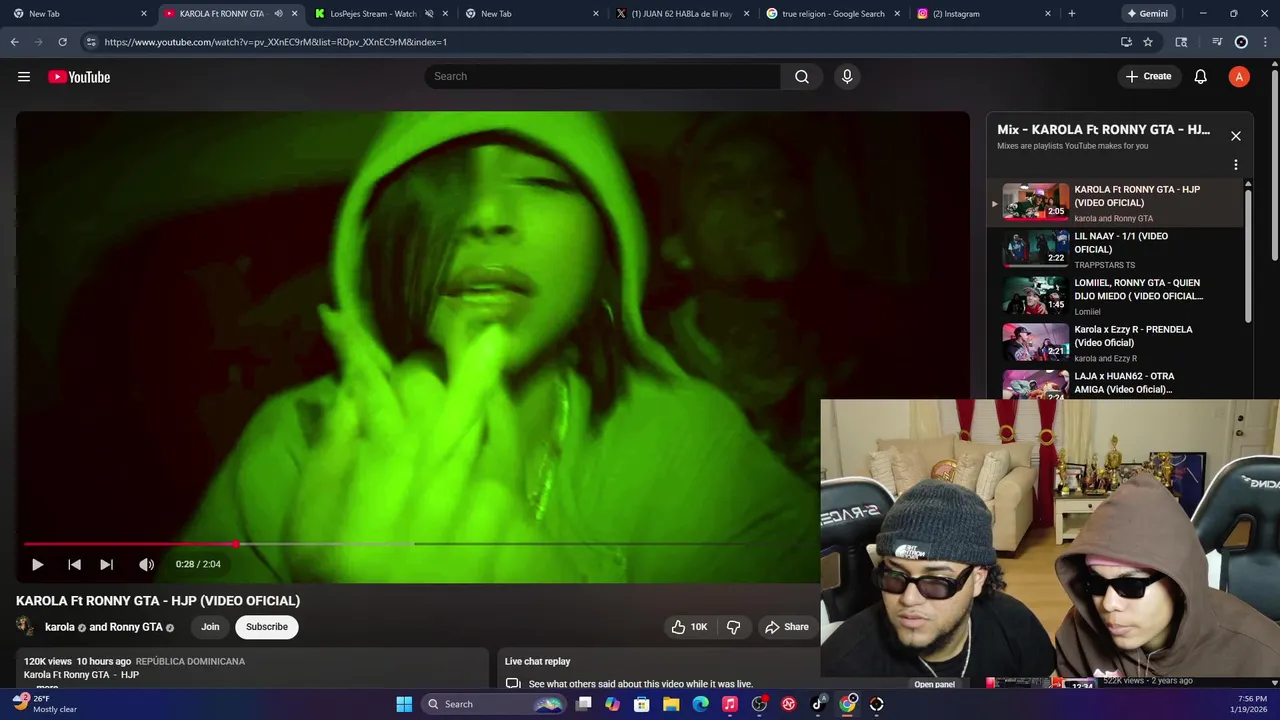This screenshot has width=1280, height=720.
Task: Open LOMIIEL, RONNY GTA - QUIEN DIJO MIEDO video
Action: pyautogui.click(x=1121, y=296)
